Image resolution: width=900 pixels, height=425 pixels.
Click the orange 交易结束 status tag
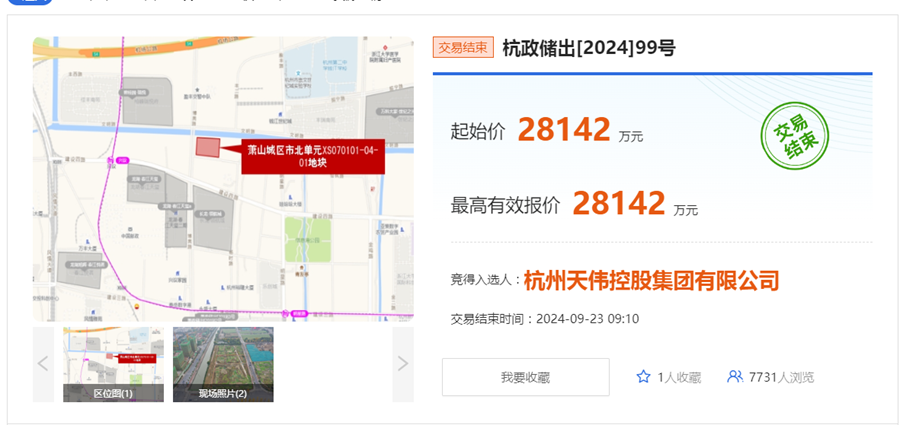(x=463, y=48)
